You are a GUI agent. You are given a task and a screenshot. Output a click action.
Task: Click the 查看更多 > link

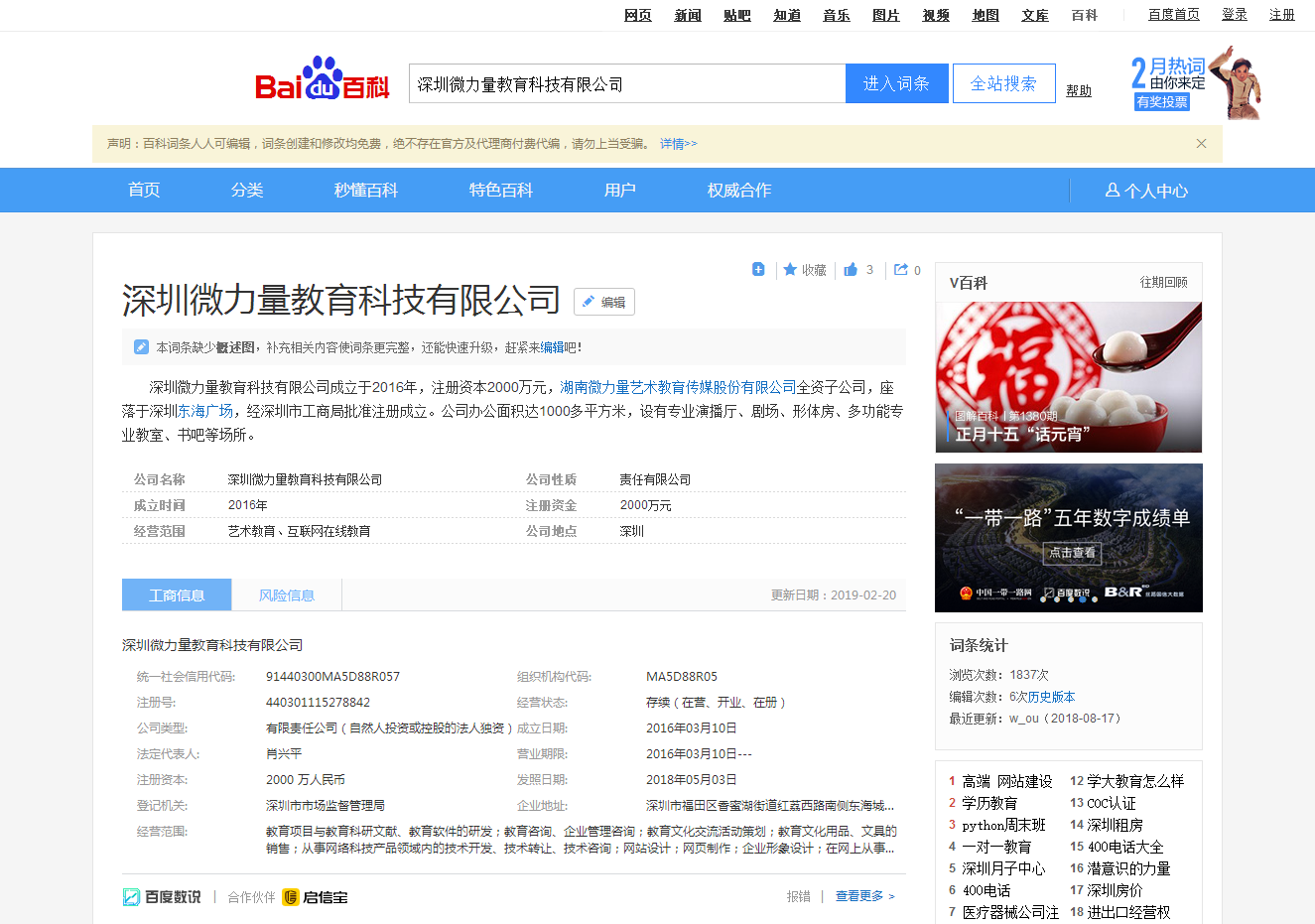(864, 896)
